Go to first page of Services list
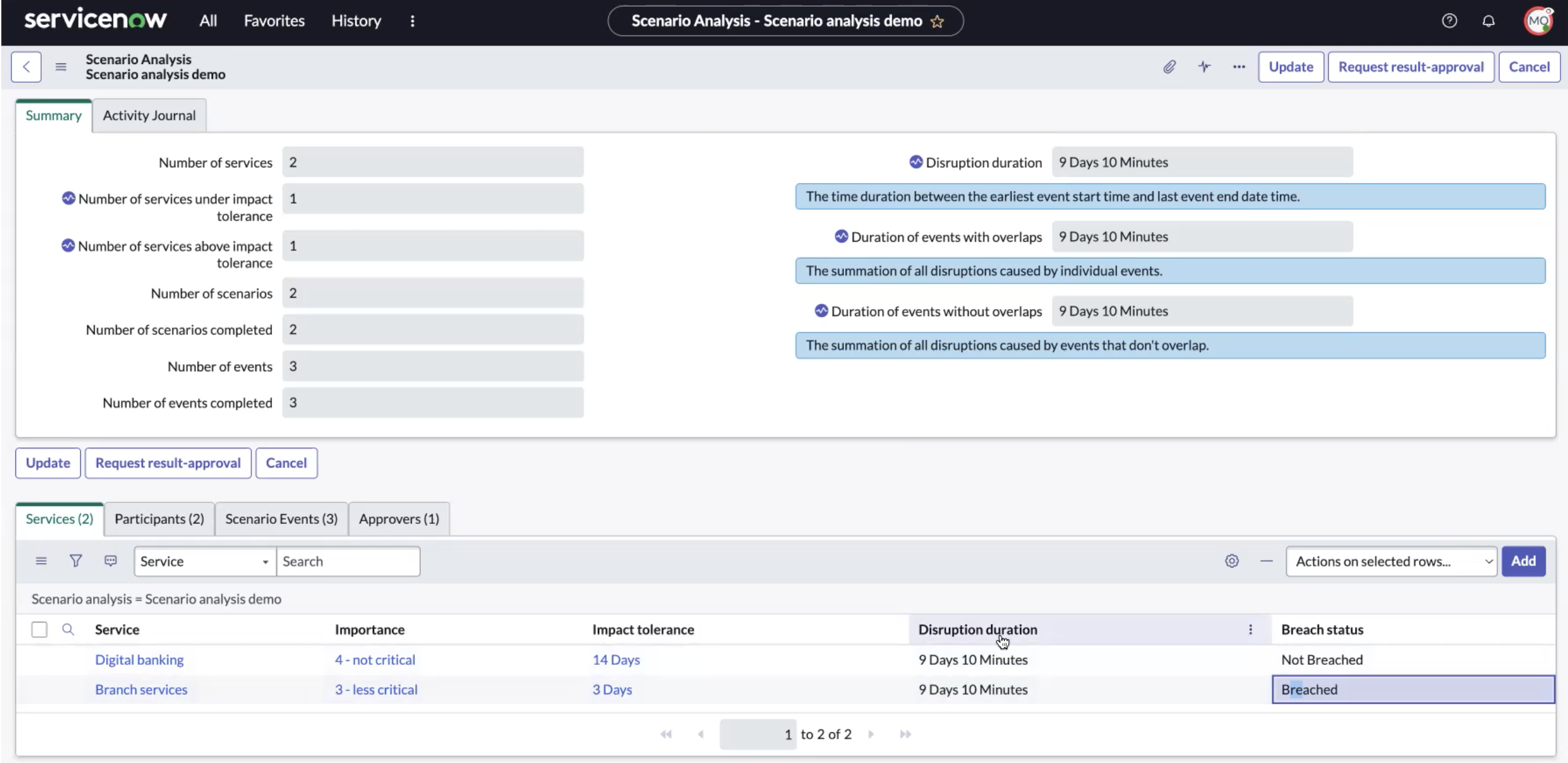1568x763 pixels. pos(666,734)
